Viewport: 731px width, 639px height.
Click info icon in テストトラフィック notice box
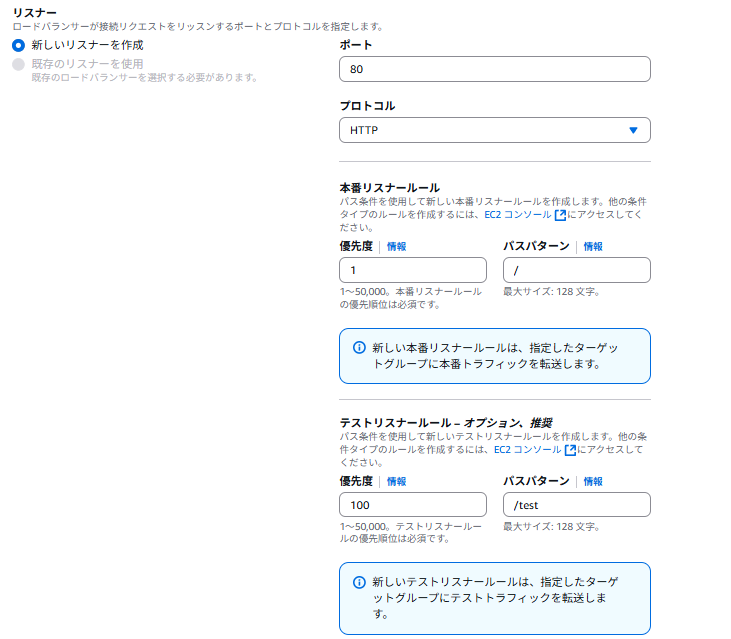coord(359,582)
